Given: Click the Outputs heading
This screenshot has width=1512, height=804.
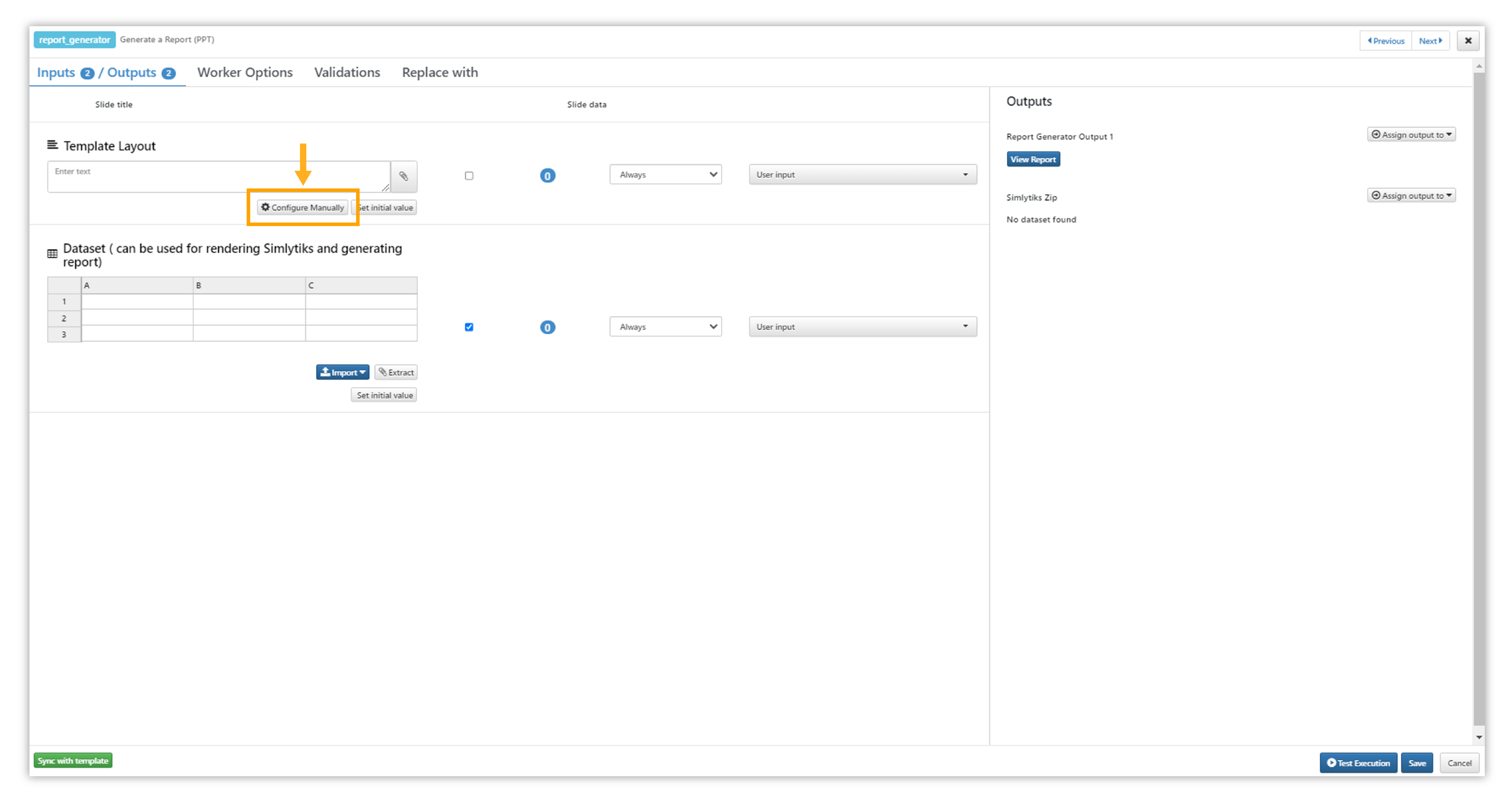Looking at the screenshot, I should pyautogui.click(x=1028, y=102).
